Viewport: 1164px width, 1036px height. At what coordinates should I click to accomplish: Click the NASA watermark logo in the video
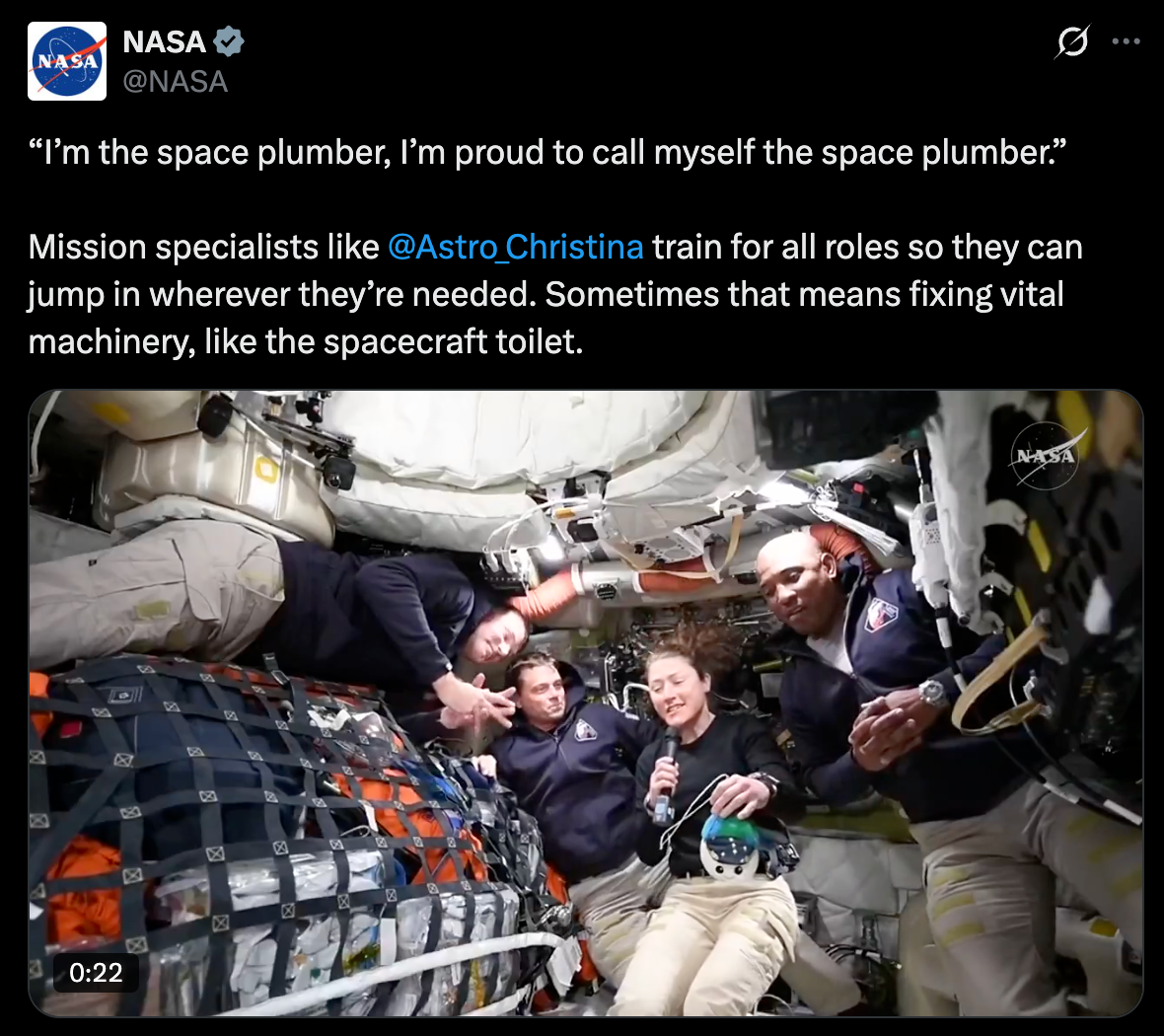(x=1045, y=455)
